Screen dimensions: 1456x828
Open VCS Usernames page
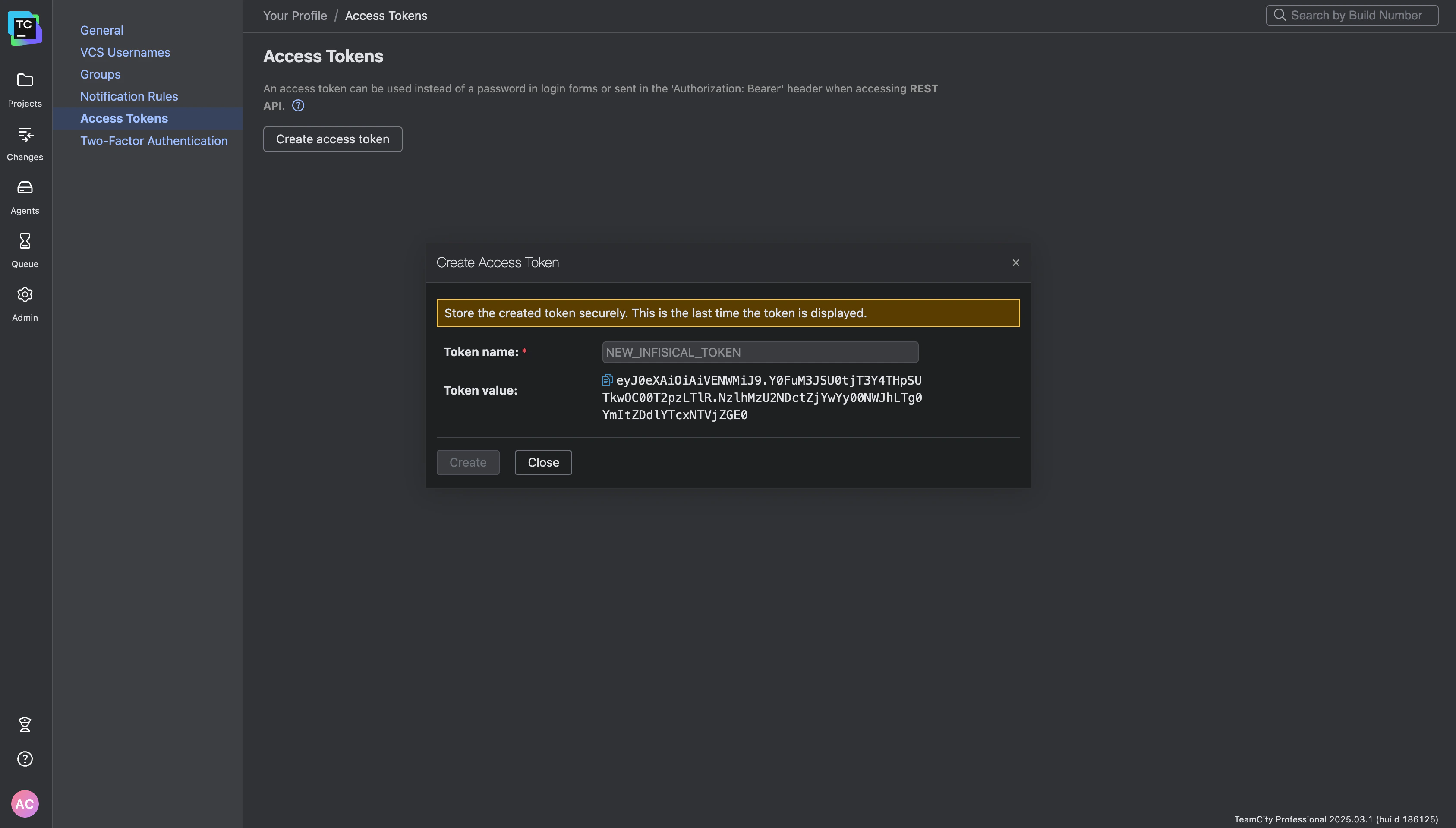(x=125, y=52)
